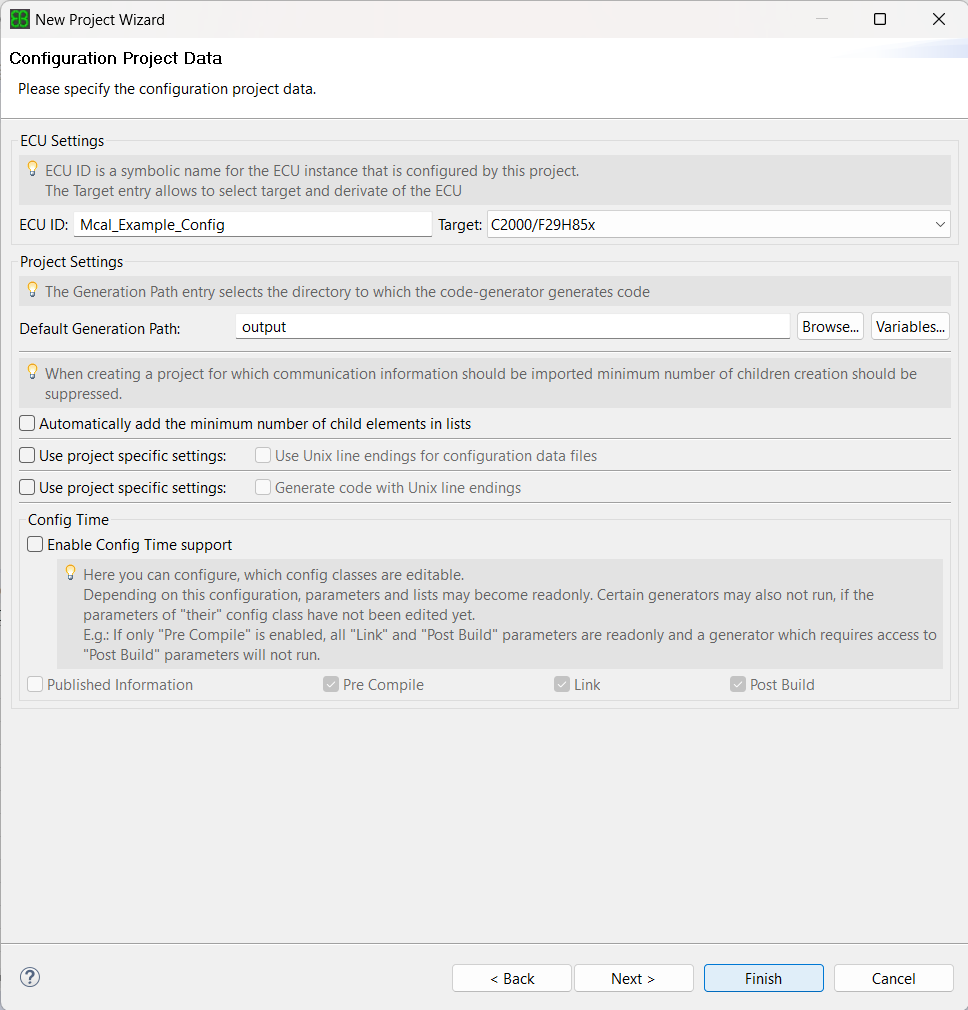Click the lightbulb tip icon in ECU Settings
This screenshot has width=968, height=1010.
(x=33, y=170)
